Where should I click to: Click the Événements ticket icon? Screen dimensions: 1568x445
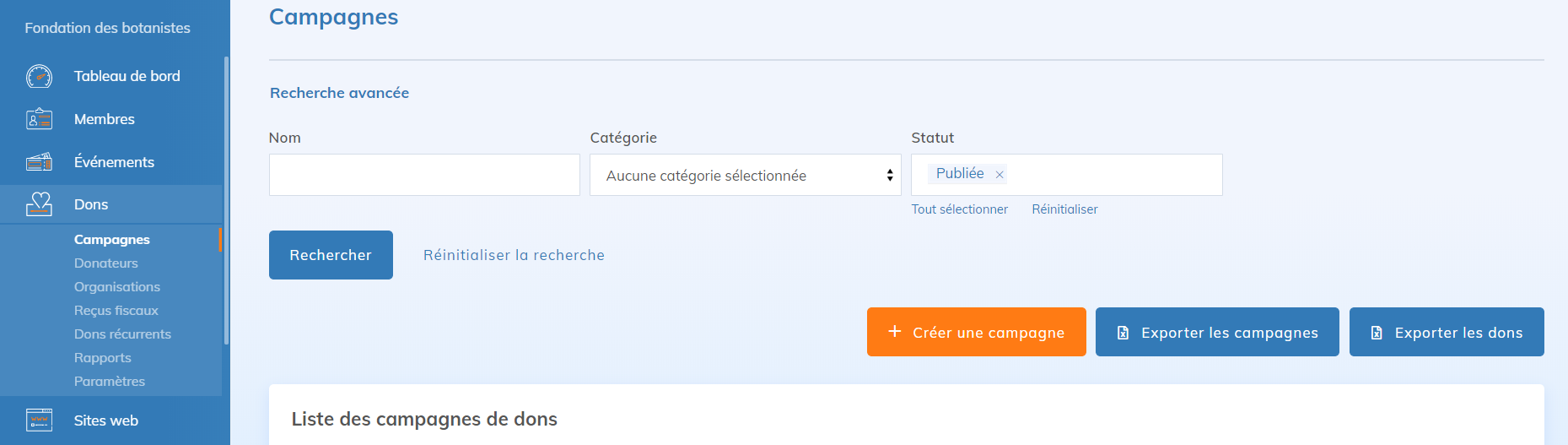[x=39, y=162]
